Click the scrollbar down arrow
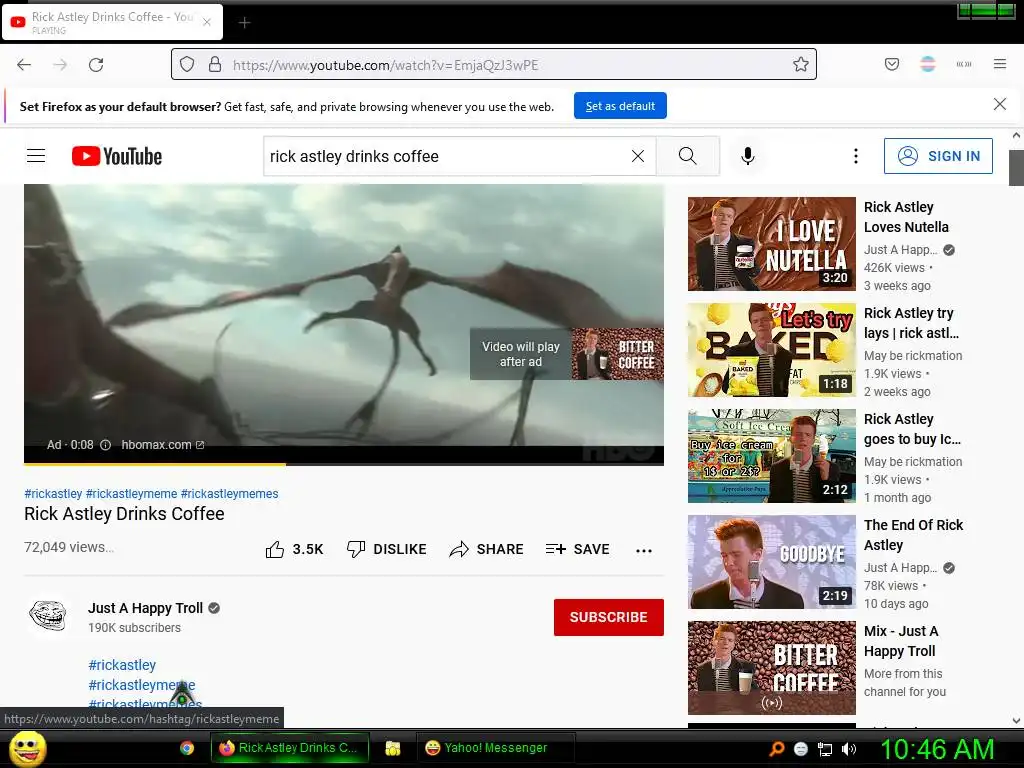Viewport: 1024px width, 768px height. point(1016,721)
